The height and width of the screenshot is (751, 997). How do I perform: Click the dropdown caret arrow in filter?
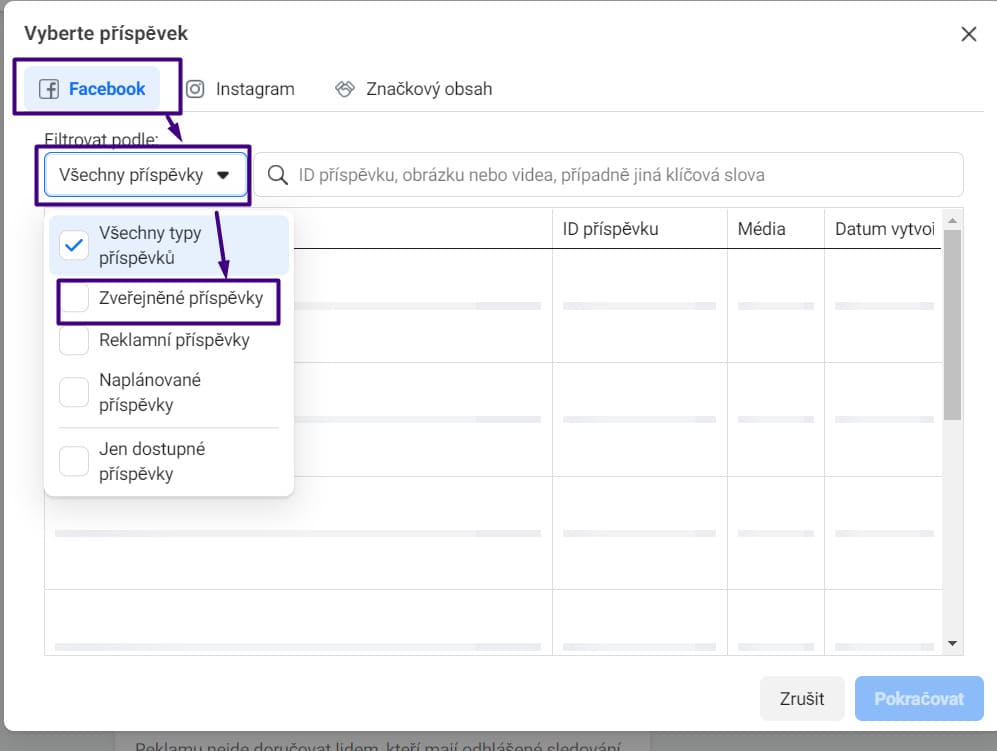(x=223, y=175)
